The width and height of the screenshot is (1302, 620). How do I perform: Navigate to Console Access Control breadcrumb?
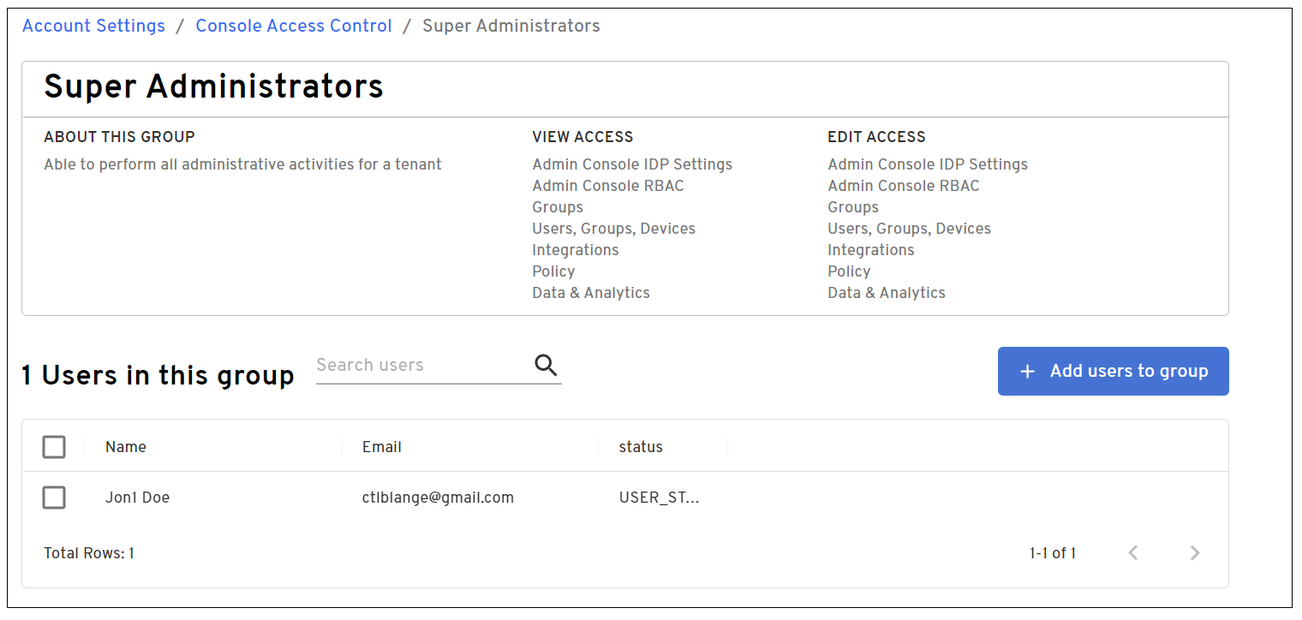(293, 26)
